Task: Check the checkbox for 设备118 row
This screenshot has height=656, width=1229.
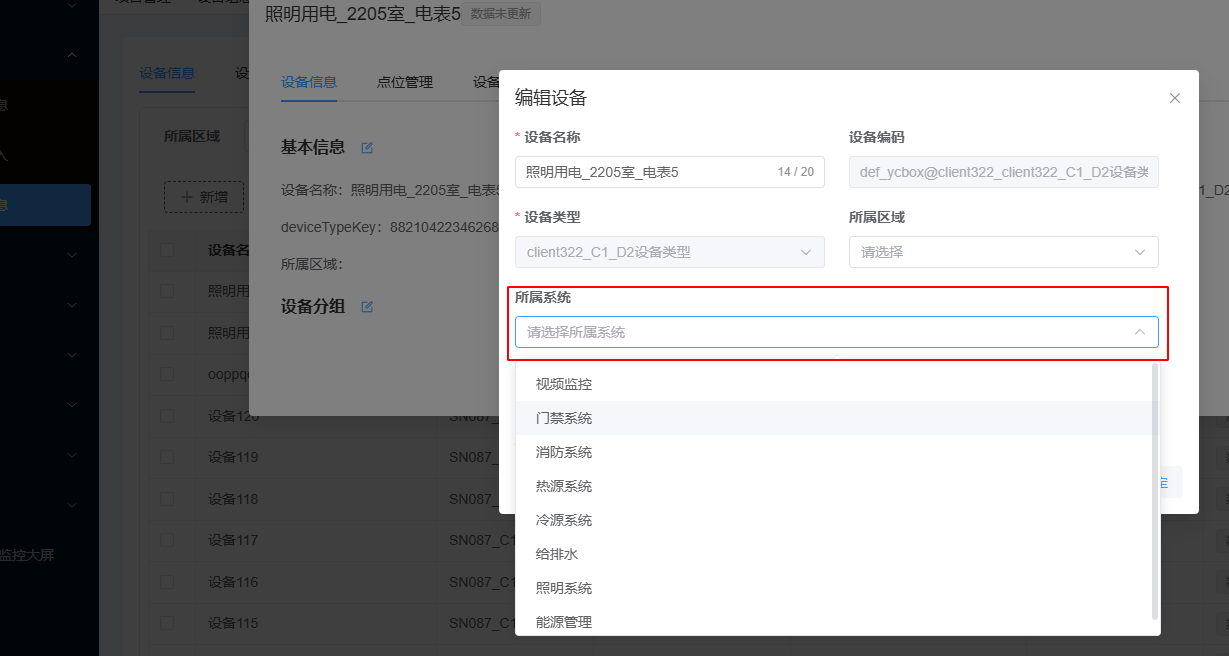Action: point(167,499)
